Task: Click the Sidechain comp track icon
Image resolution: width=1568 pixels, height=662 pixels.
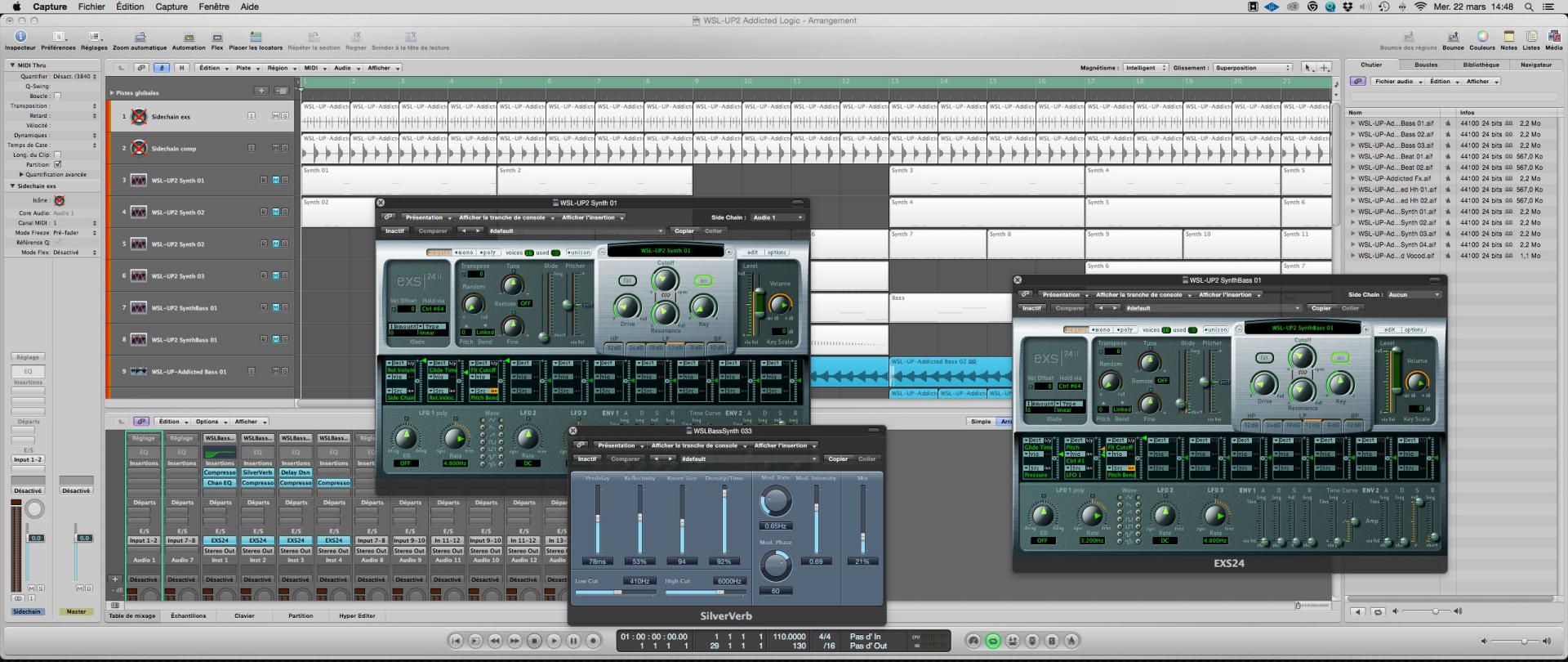Action: click(x=139, y=148)
